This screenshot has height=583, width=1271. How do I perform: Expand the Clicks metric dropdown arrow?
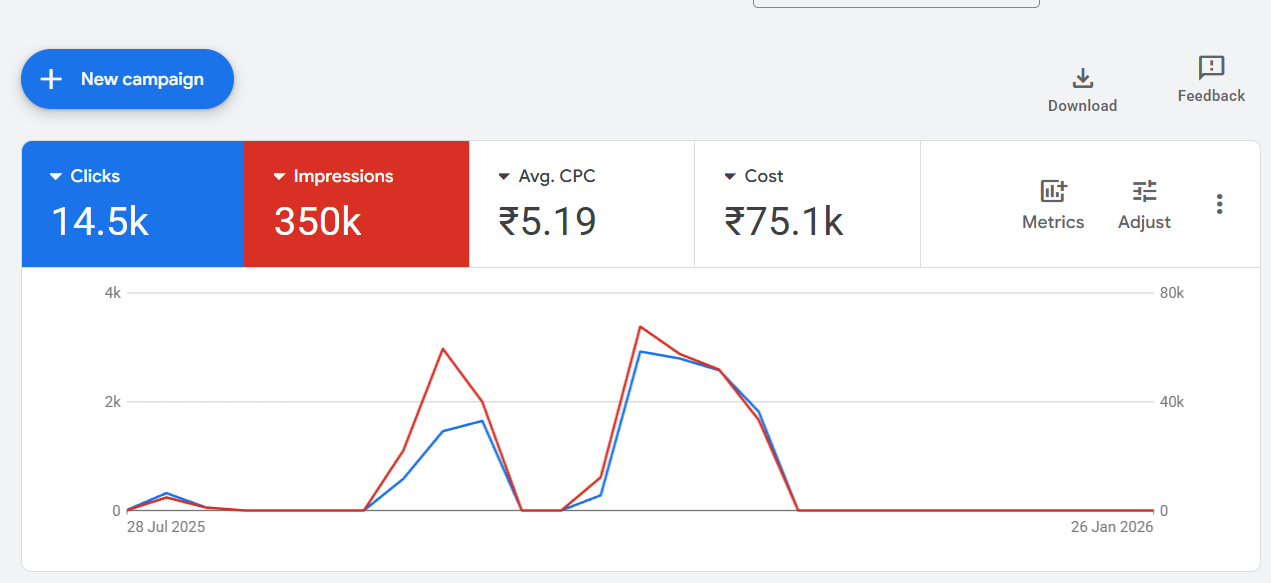tap(56, 177)
